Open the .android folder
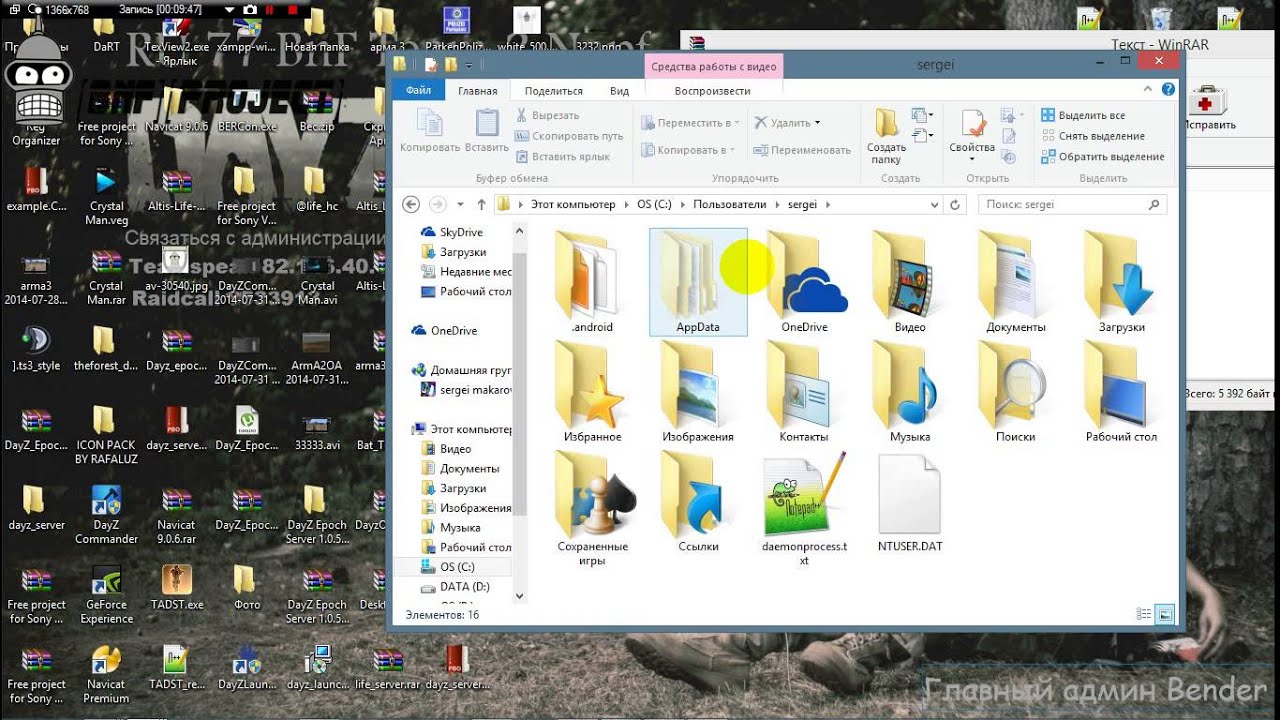 coord(592,282)
